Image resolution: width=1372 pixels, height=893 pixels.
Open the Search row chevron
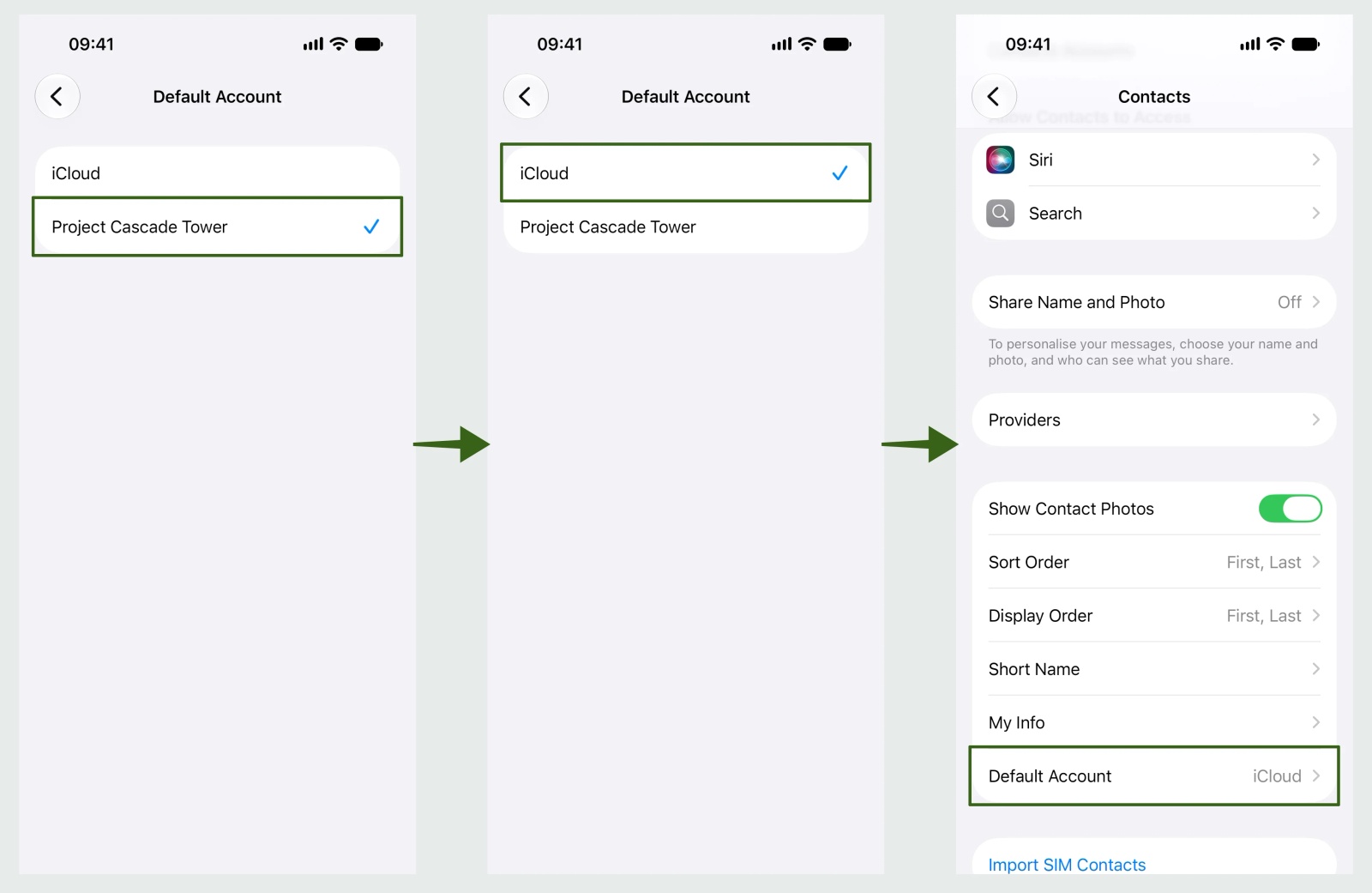(x=1315, y=213)
